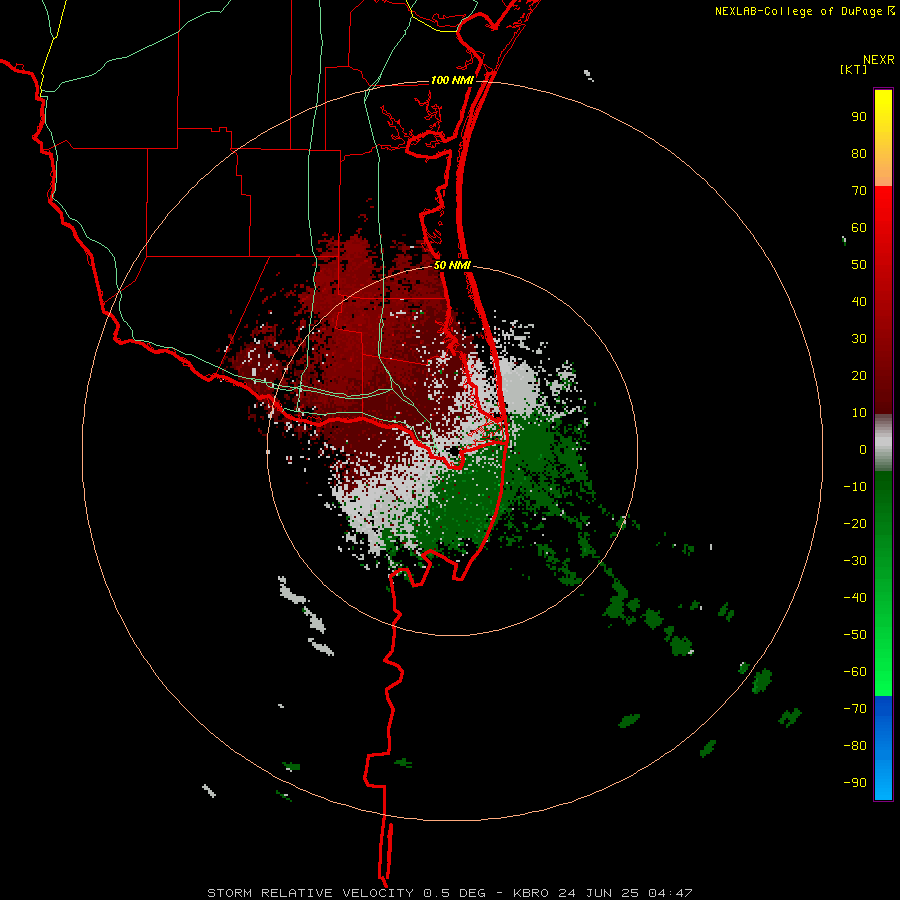Click the -70 knot label on the scale
Screen dimensions: 900x900
855,709
